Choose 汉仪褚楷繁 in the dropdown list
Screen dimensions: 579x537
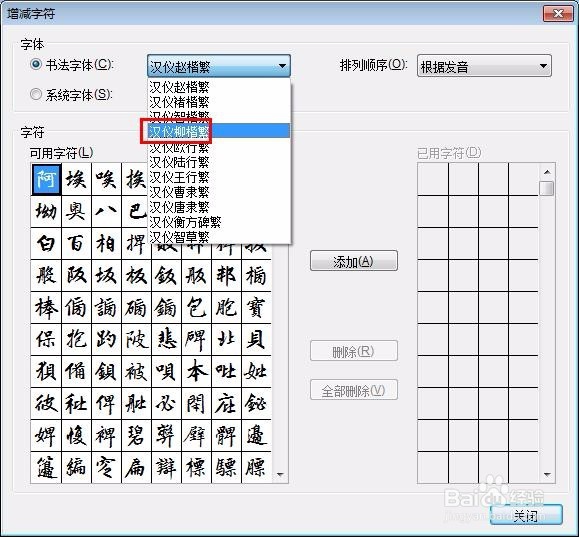[219, 102]
